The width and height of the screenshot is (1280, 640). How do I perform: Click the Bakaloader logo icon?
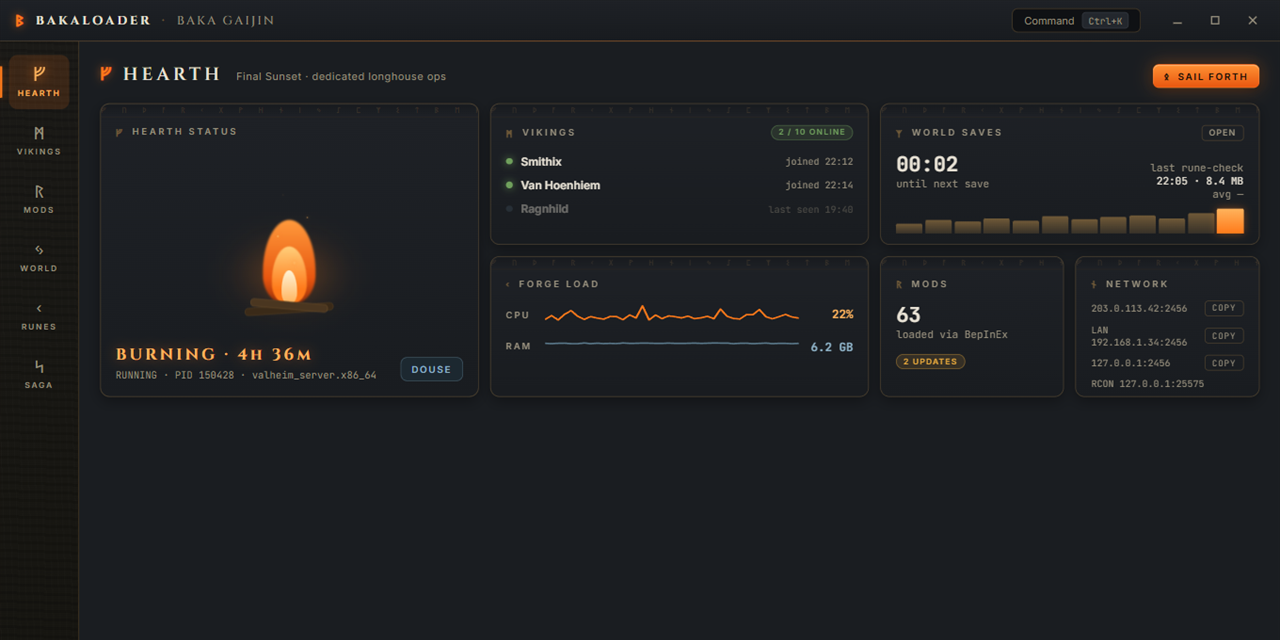(19, 21)
